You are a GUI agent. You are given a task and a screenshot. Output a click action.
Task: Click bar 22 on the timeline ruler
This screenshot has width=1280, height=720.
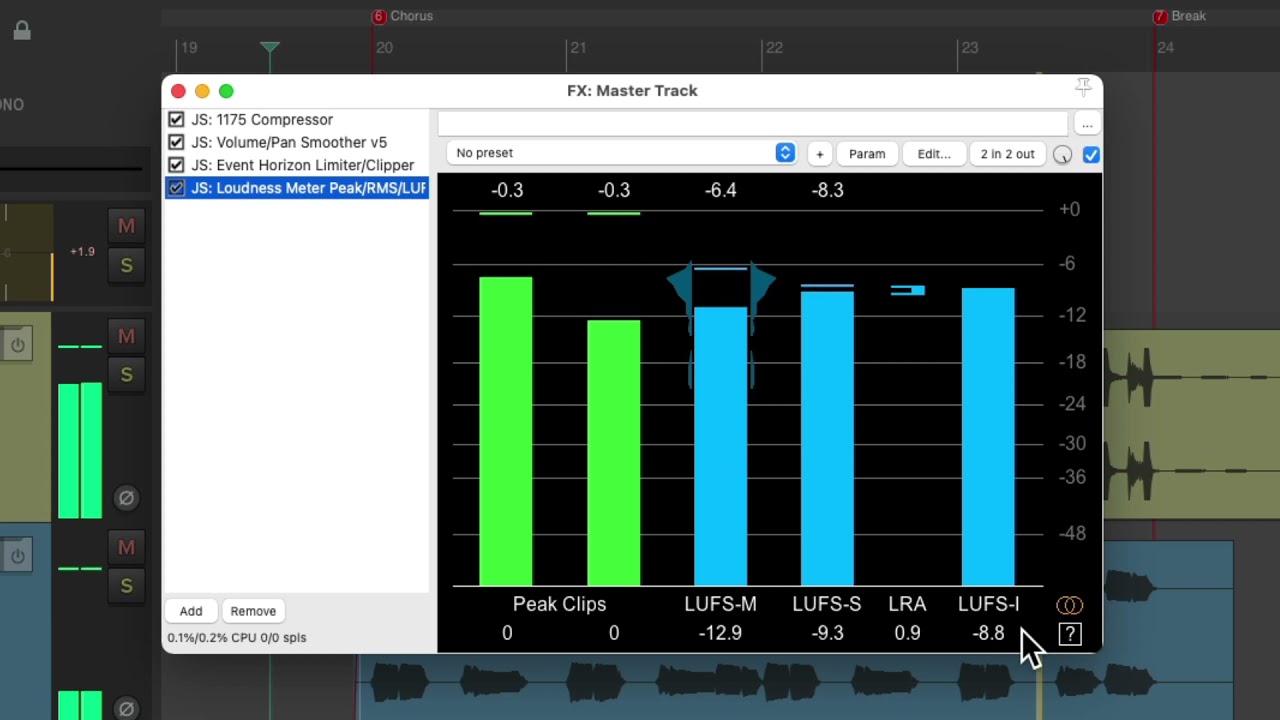[x=774, y=47]
